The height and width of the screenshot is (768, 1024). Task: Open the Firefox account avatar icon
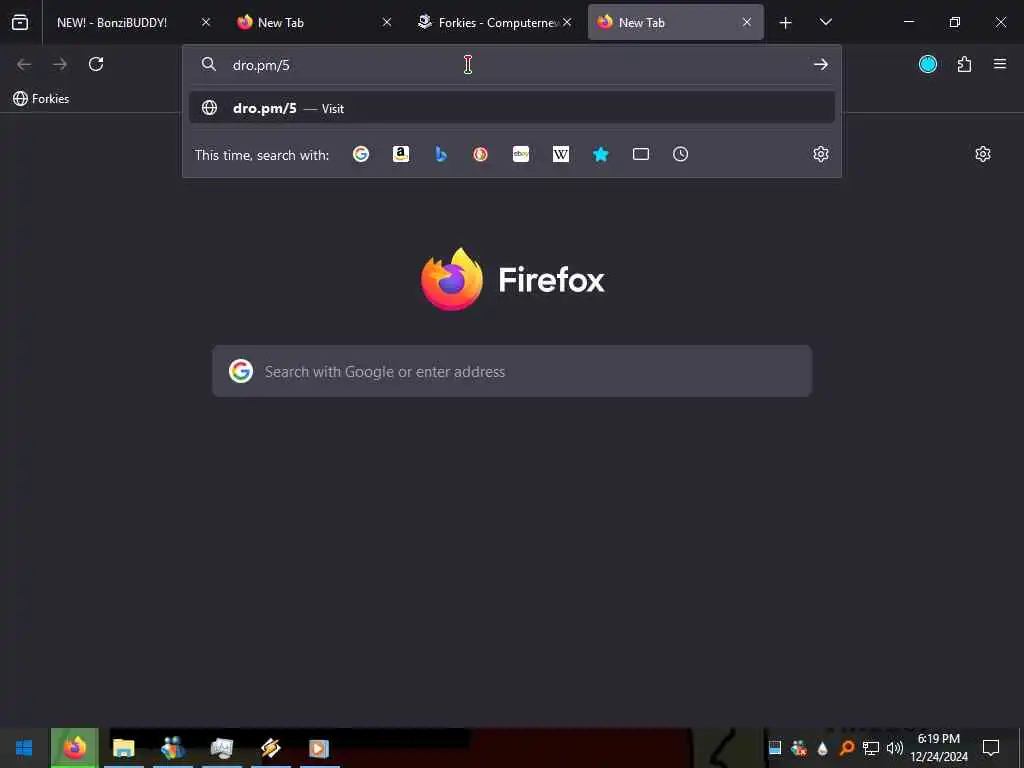[928, 64]
